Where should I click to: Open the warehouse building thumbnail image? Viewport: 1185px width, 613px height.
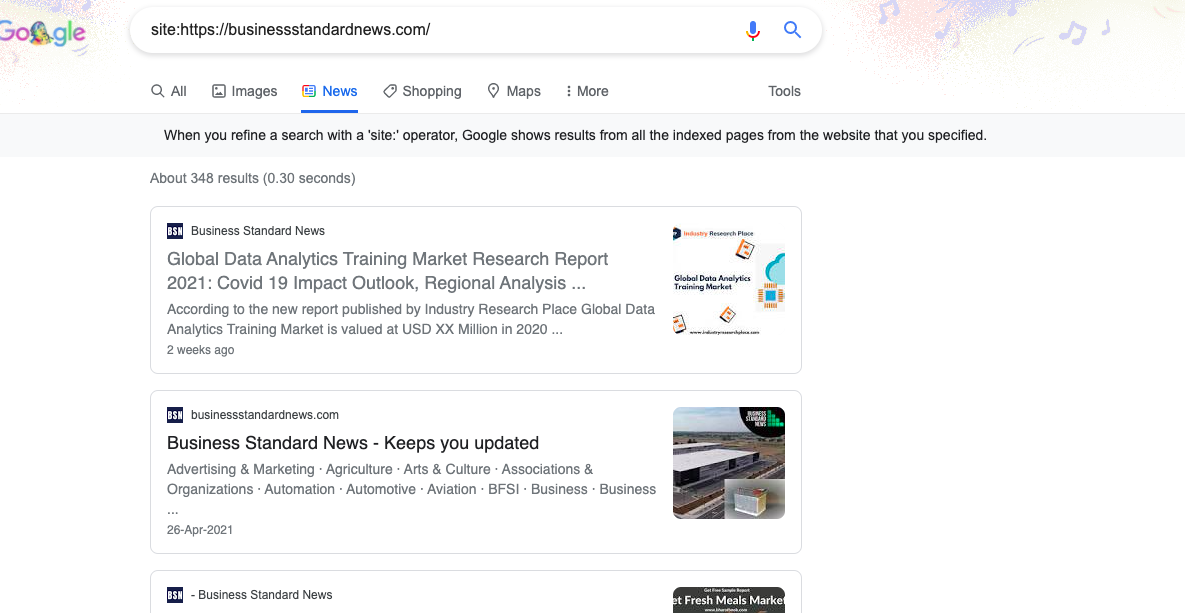pyautogui.click(x=729, y=463)
